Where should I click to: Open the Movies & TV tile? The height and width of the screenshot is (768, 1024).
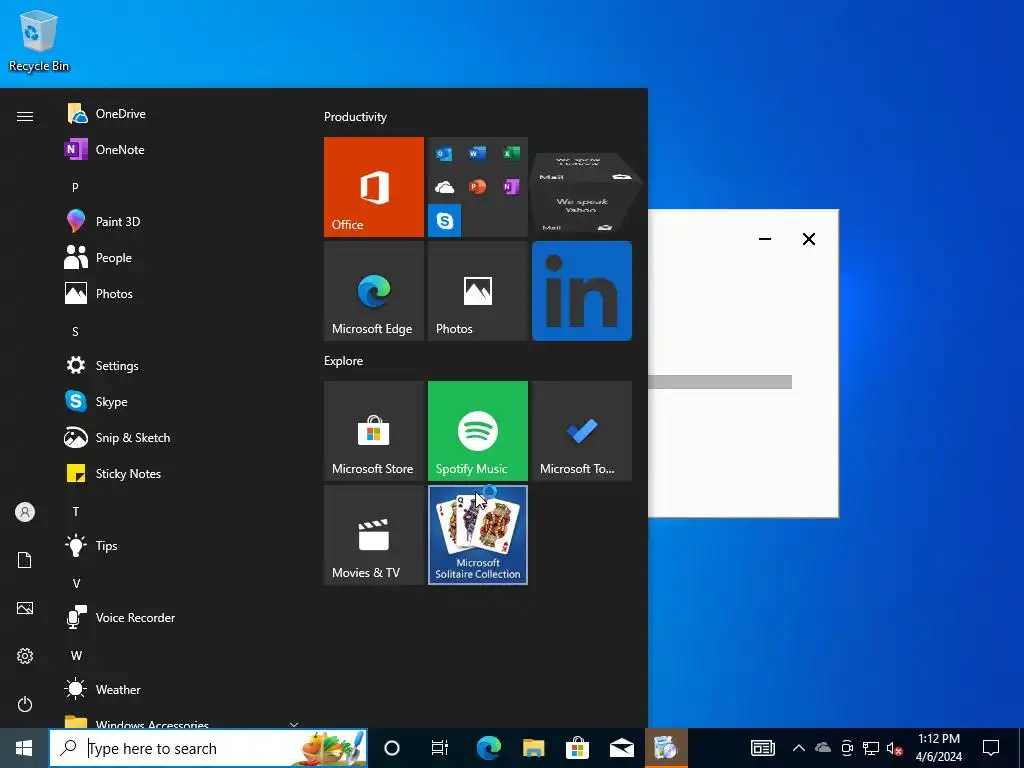pyautogui.click(x=374, y=535)
